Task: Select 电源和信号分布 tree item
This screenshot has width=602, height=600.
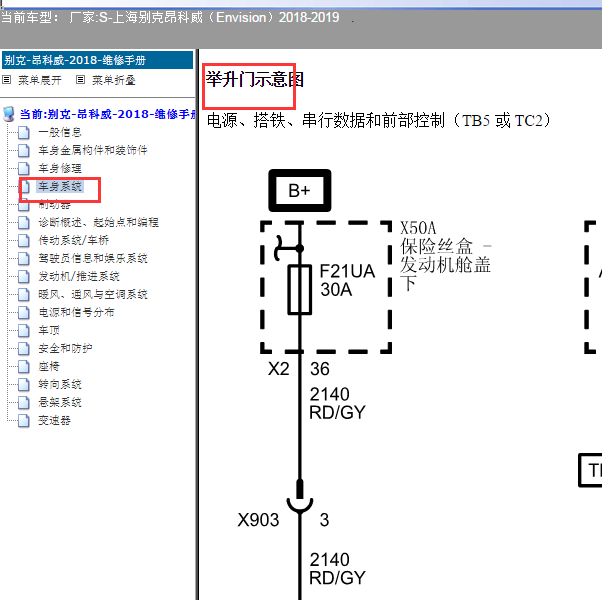Action: (76, 312)
